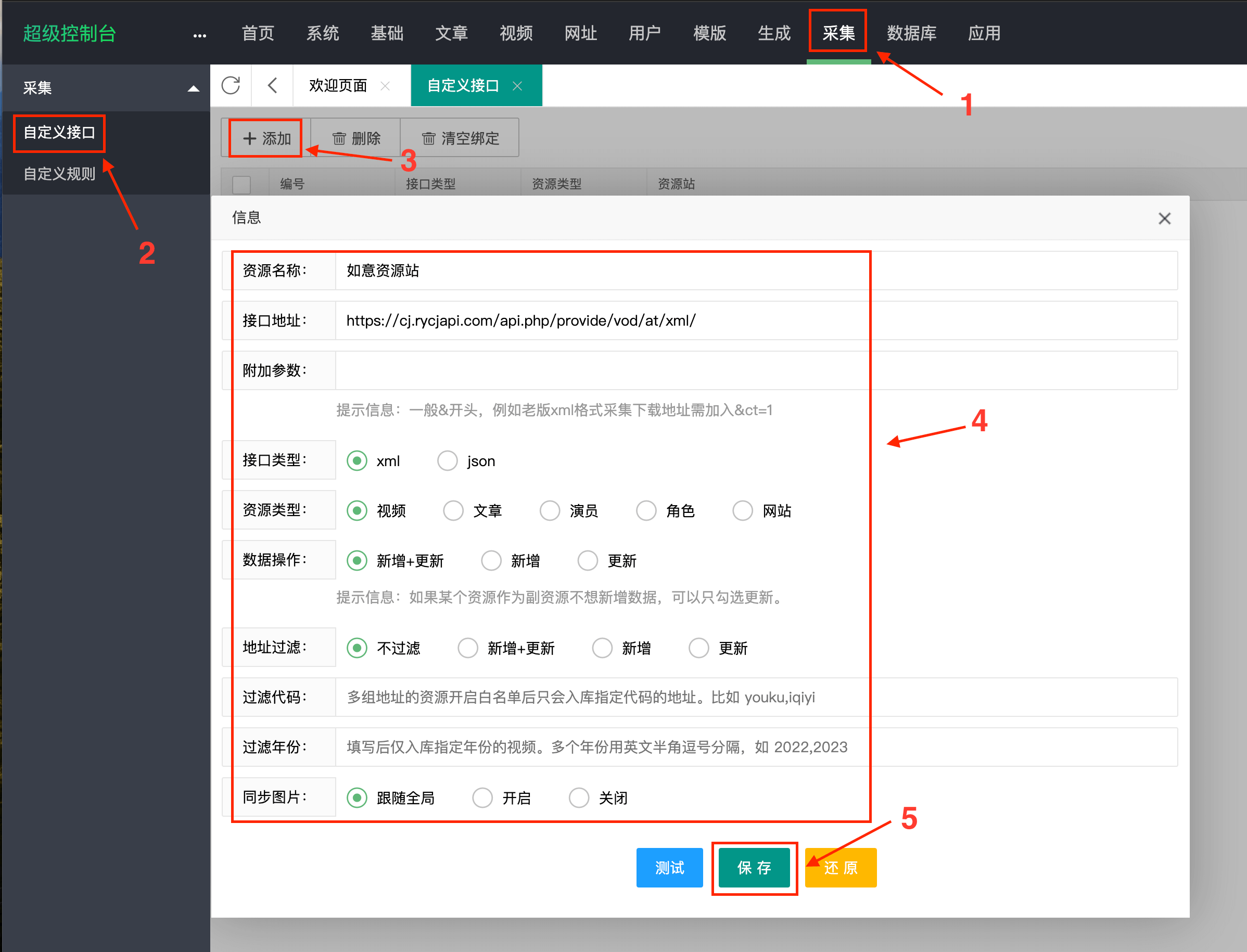Close the 欢迎页面 tab

click(386, 86)
